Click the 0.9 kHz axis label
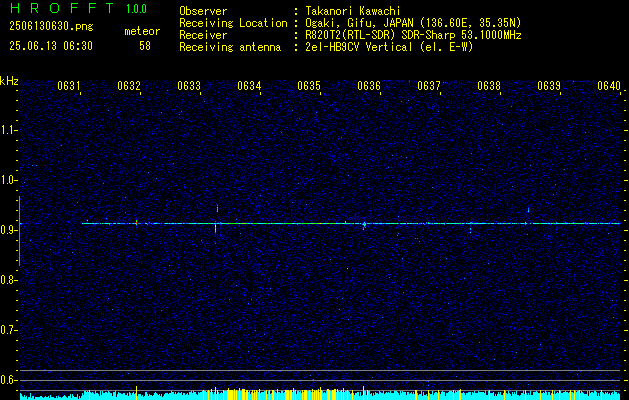 tap(8, 230)
